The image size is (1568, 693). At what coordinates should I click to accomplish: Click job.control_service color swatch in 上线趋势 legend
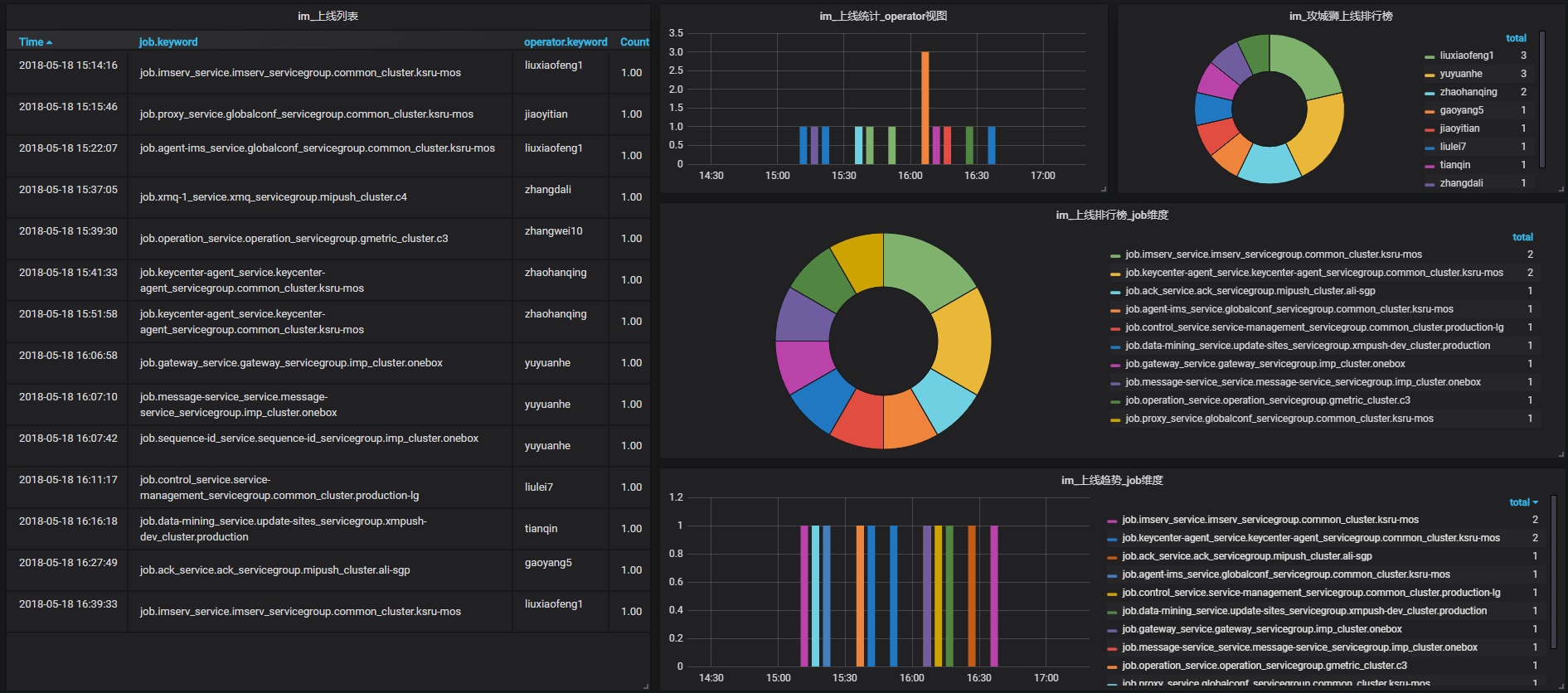[x=1112, y=594]
